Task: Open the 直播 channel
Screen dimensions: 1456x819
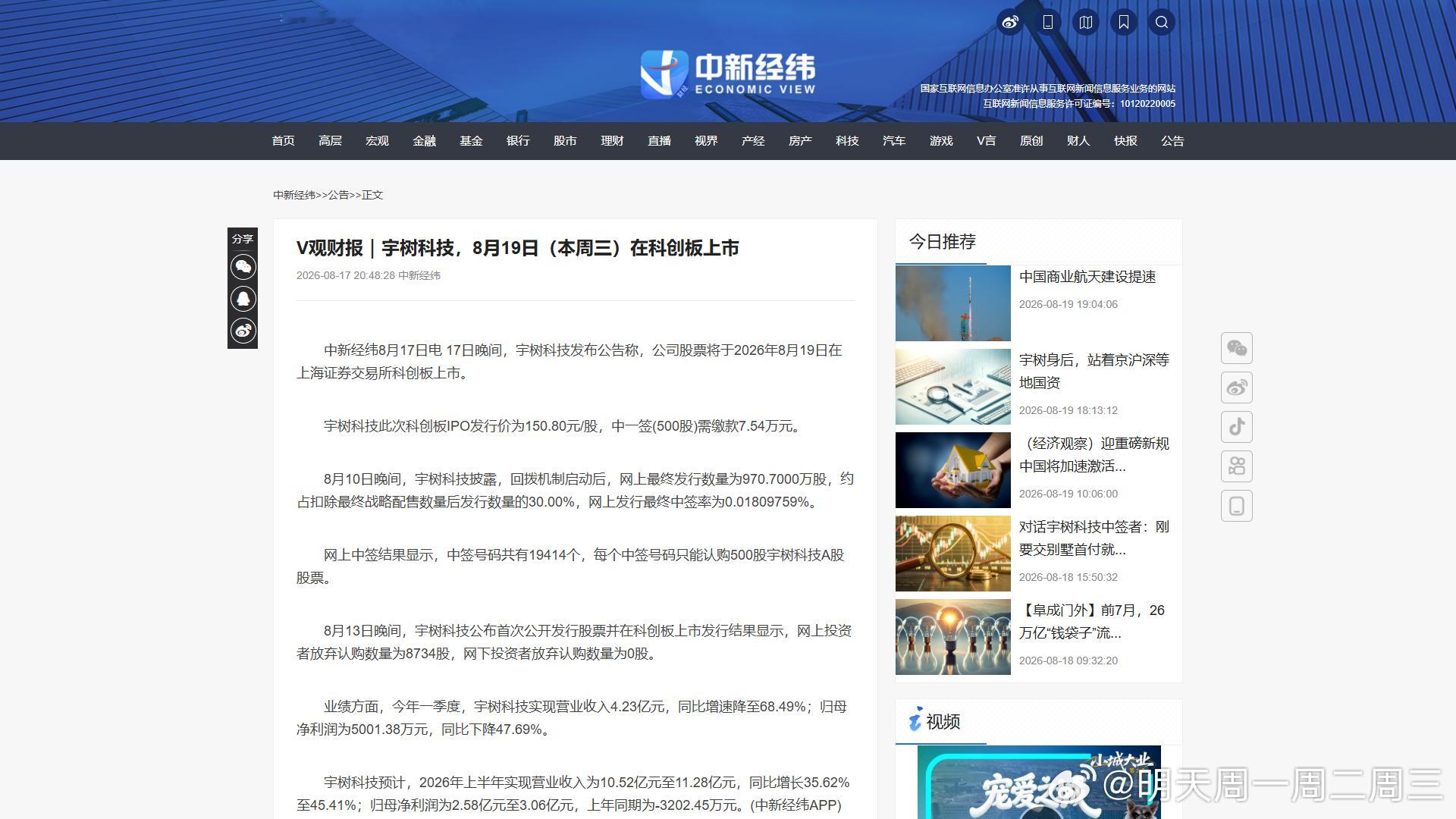Action: pos(660,141)
